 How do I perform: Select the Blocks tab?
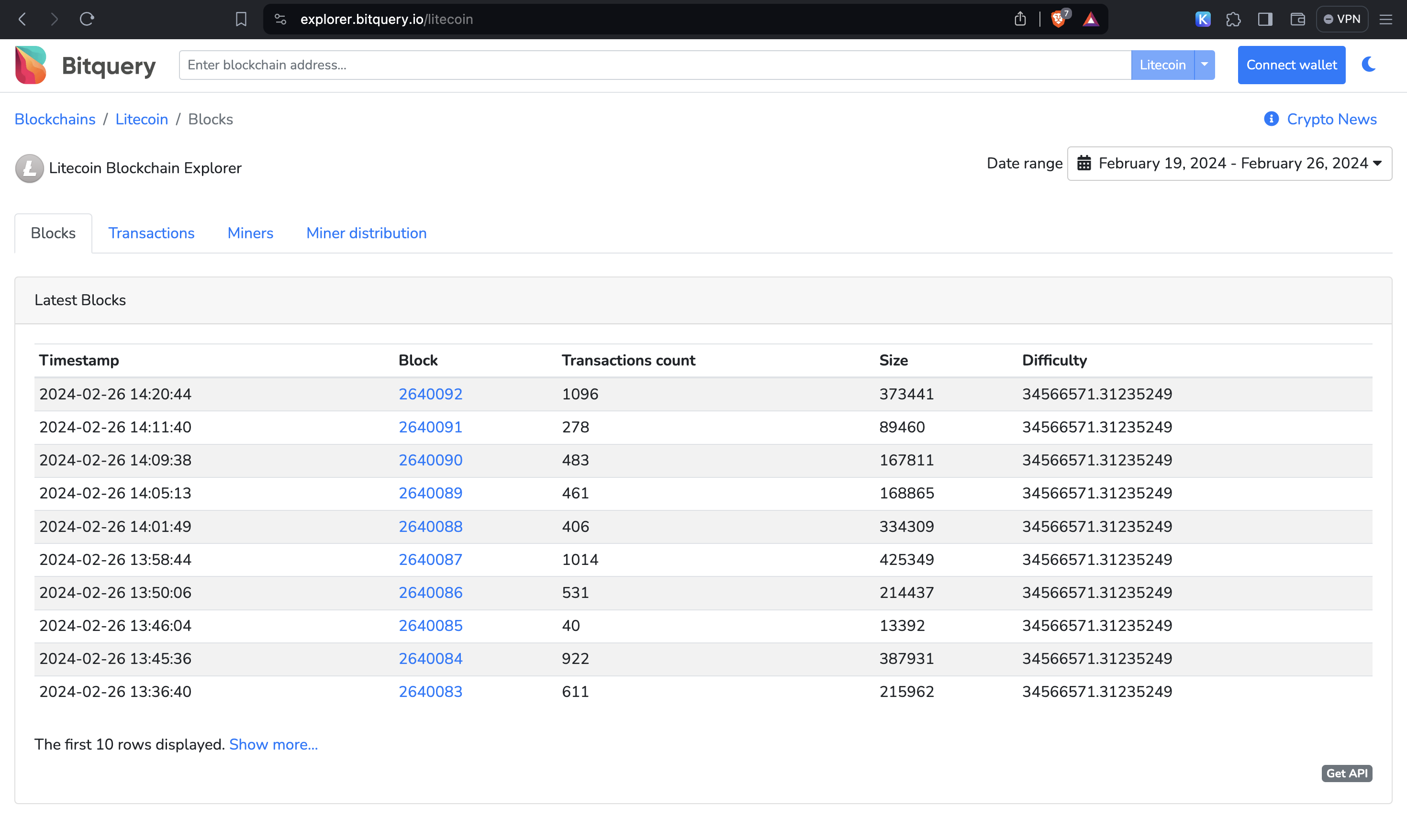point(53,233)
